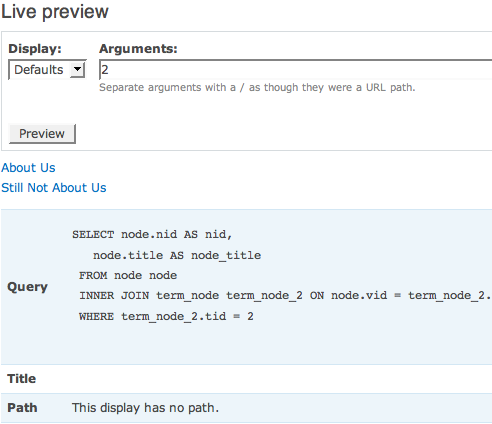The width and height of the screenshot is (492, 424).
Task: Click the Query row label
Action: (x=28, y=287)
